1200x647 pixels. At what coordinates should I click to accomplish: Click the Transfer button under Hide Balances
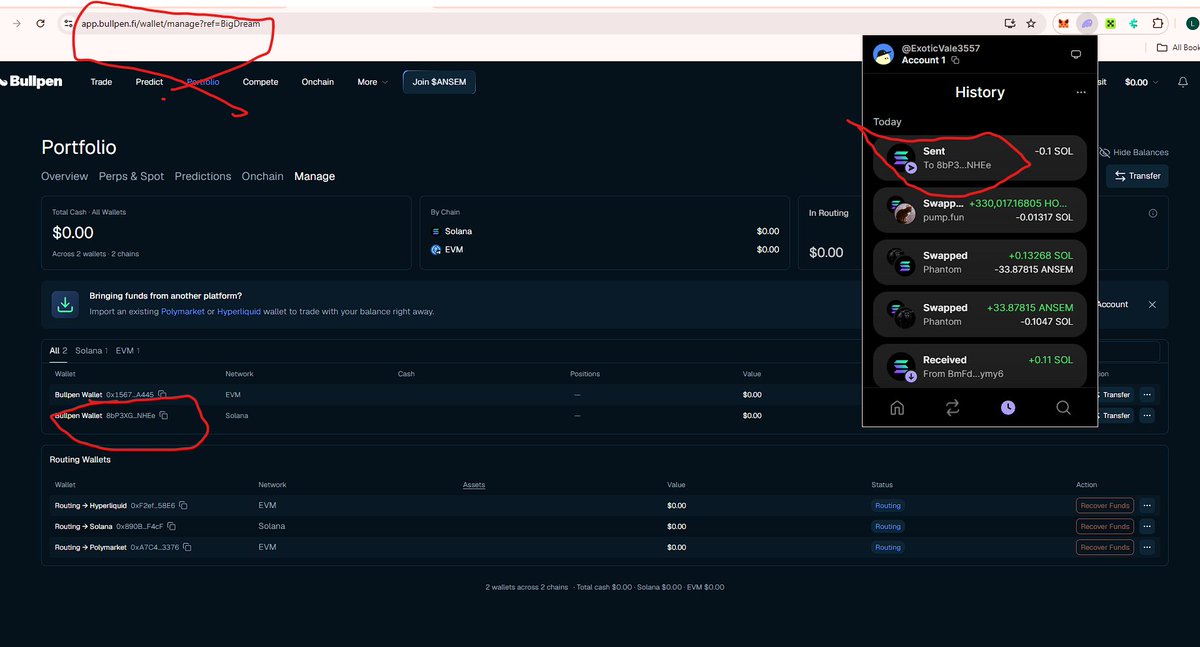[x=1137, y=176]
